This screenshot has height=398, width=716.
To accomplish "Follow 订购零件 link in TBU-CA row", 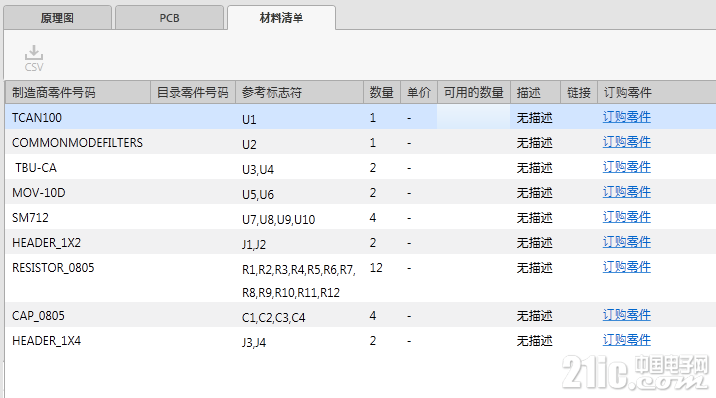I will pyautogui.click(x=626, y=168).
